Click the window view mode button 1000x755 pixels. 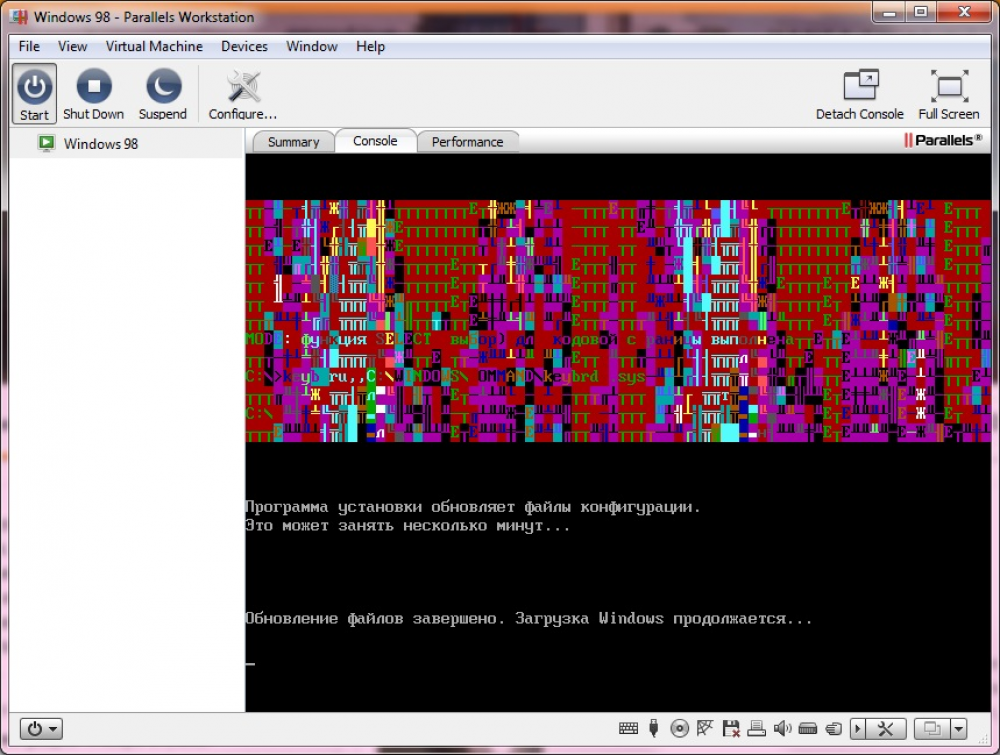pyautogui.click(x=932, y=728)
